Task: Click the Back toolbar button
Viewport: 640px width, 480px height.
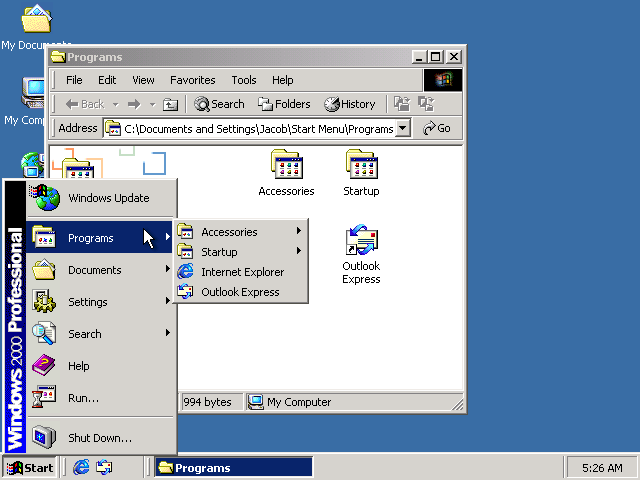Action: (x=85, y=104)
